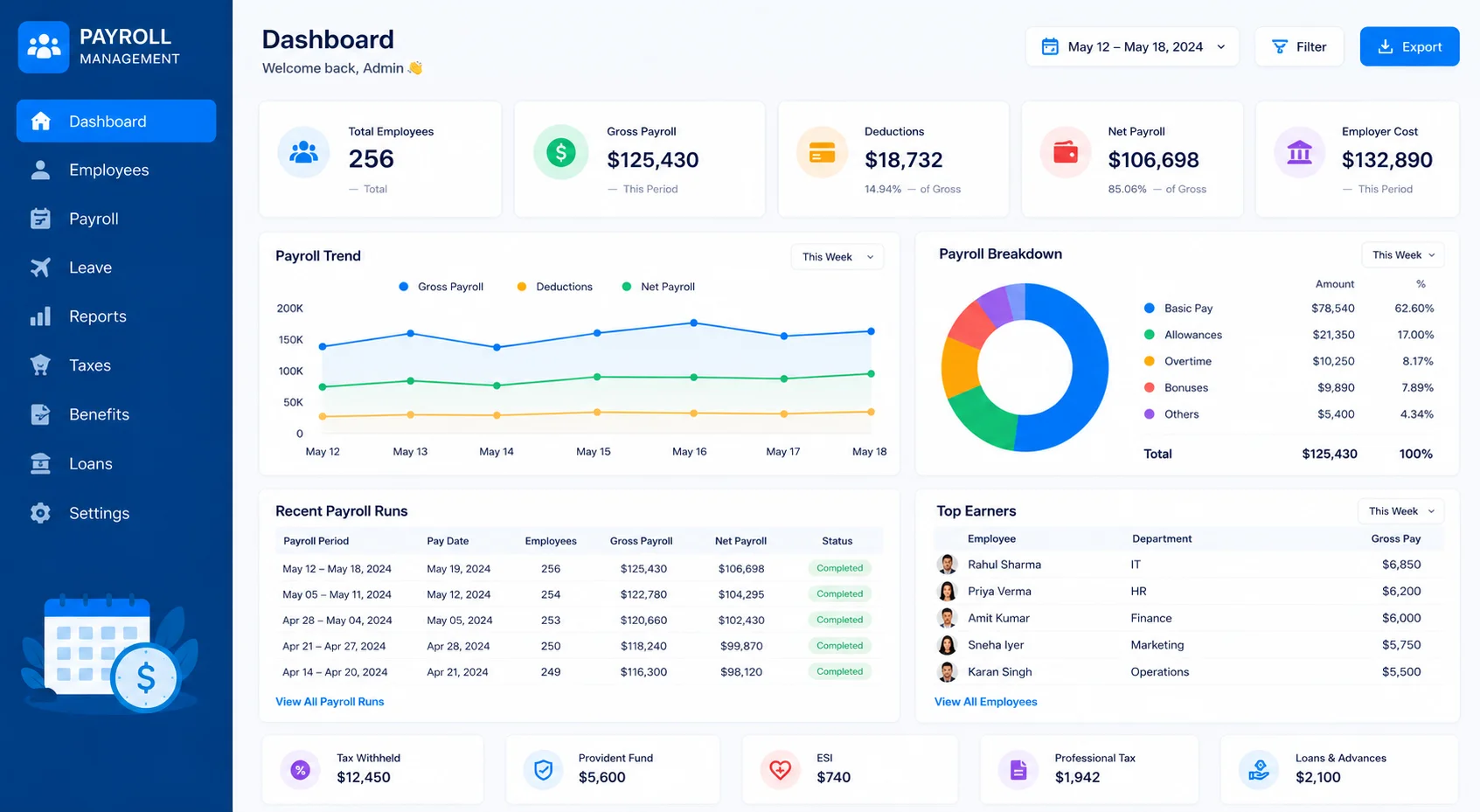Viewport: 1480px width, 812px height.
Task: Click the Total Employees people icon
Action: (303, 153)
